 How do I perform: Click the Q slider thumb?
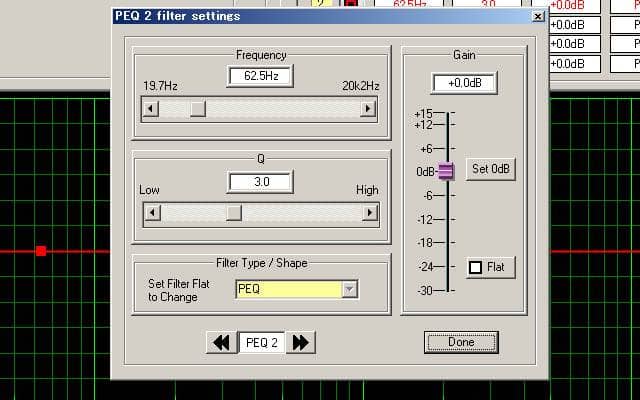pos(233,212)
